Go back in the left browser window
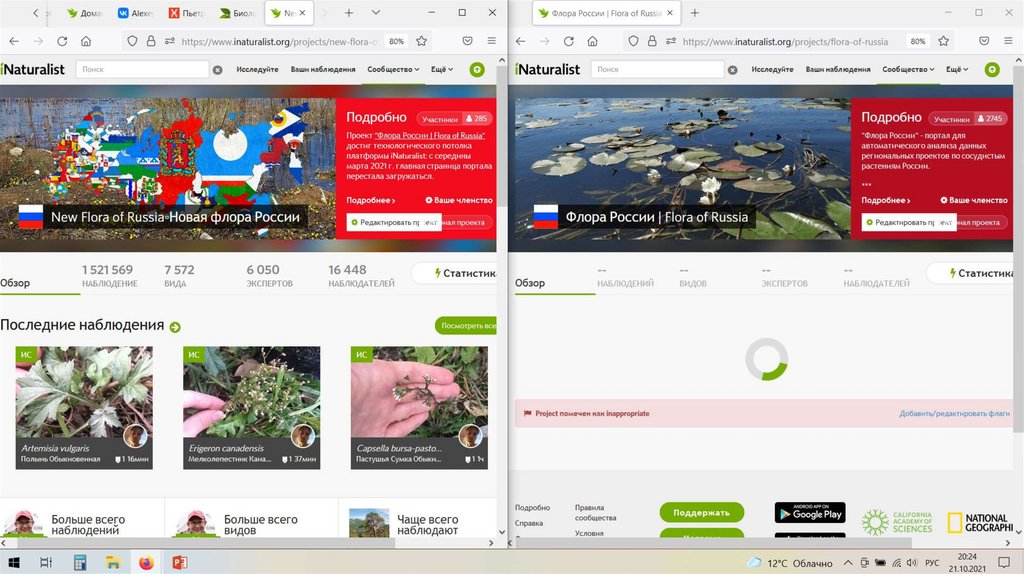This screenshot has height=574, width=1024. (x=14, y=41)
